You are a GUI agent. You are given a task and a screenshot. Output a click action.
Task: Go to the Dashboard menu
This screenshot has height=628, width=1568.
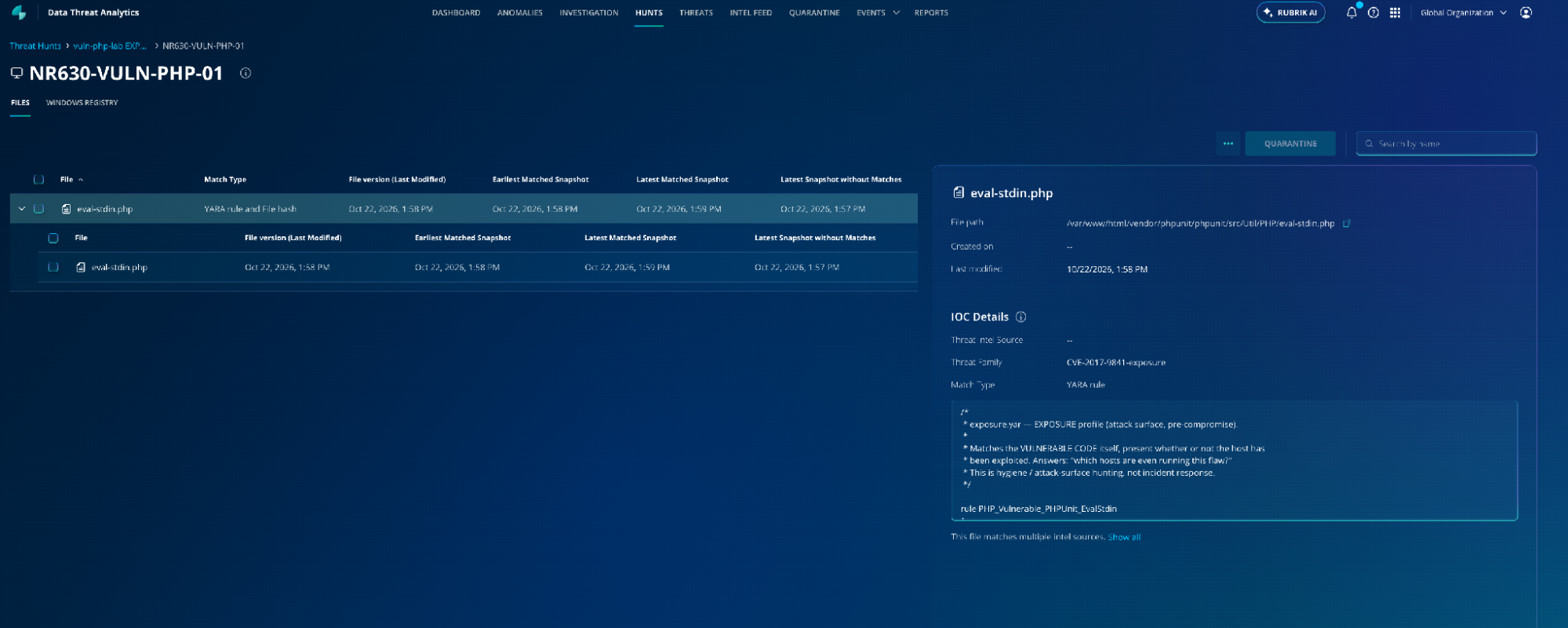coord(456,13)
